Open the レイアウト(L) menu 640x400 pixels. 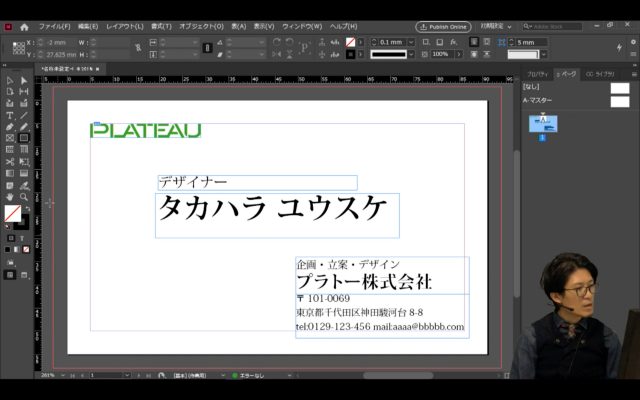pos(125,27)
